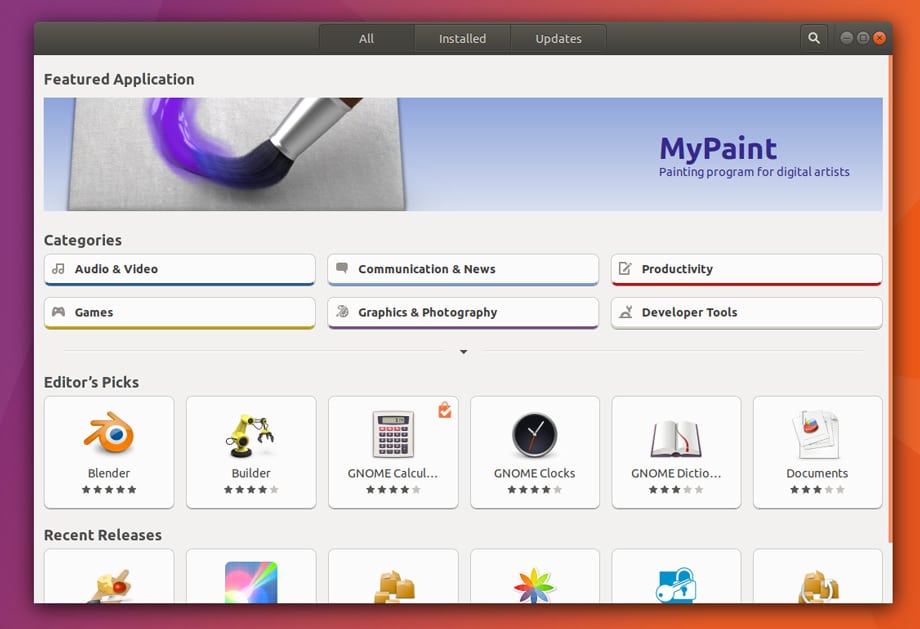Image resolution: width=920 pixels, height=629 pixels.
Task: Open the last Recent Releases package icon
Action: click(818, 587)
